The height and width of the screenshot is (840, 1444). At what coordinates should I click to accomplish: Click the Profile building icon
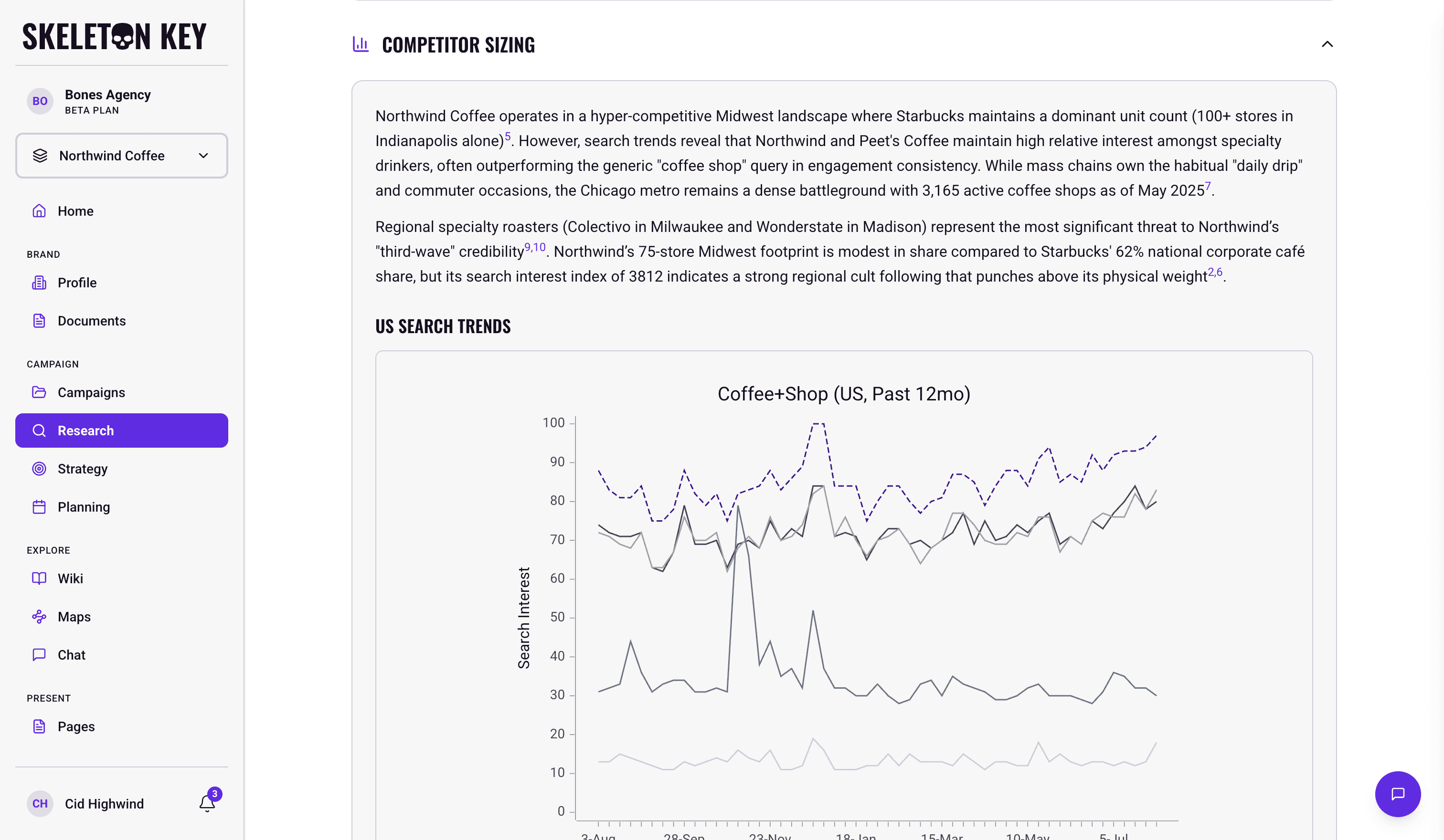(39, 282)
